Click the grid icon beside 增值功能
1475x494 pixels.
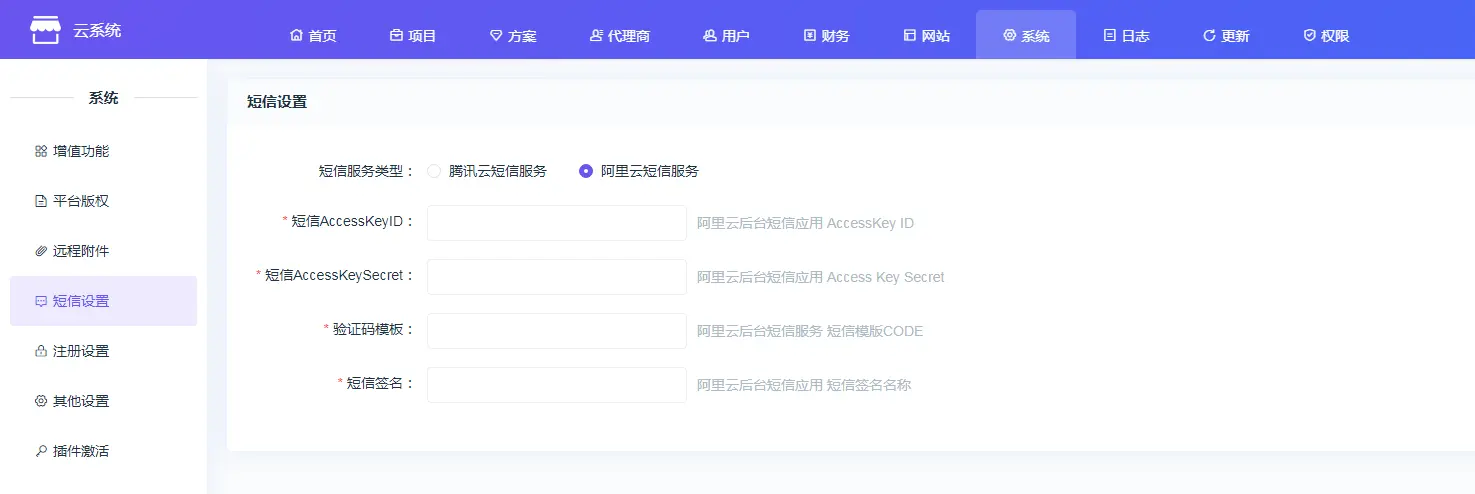pos(41,151)
